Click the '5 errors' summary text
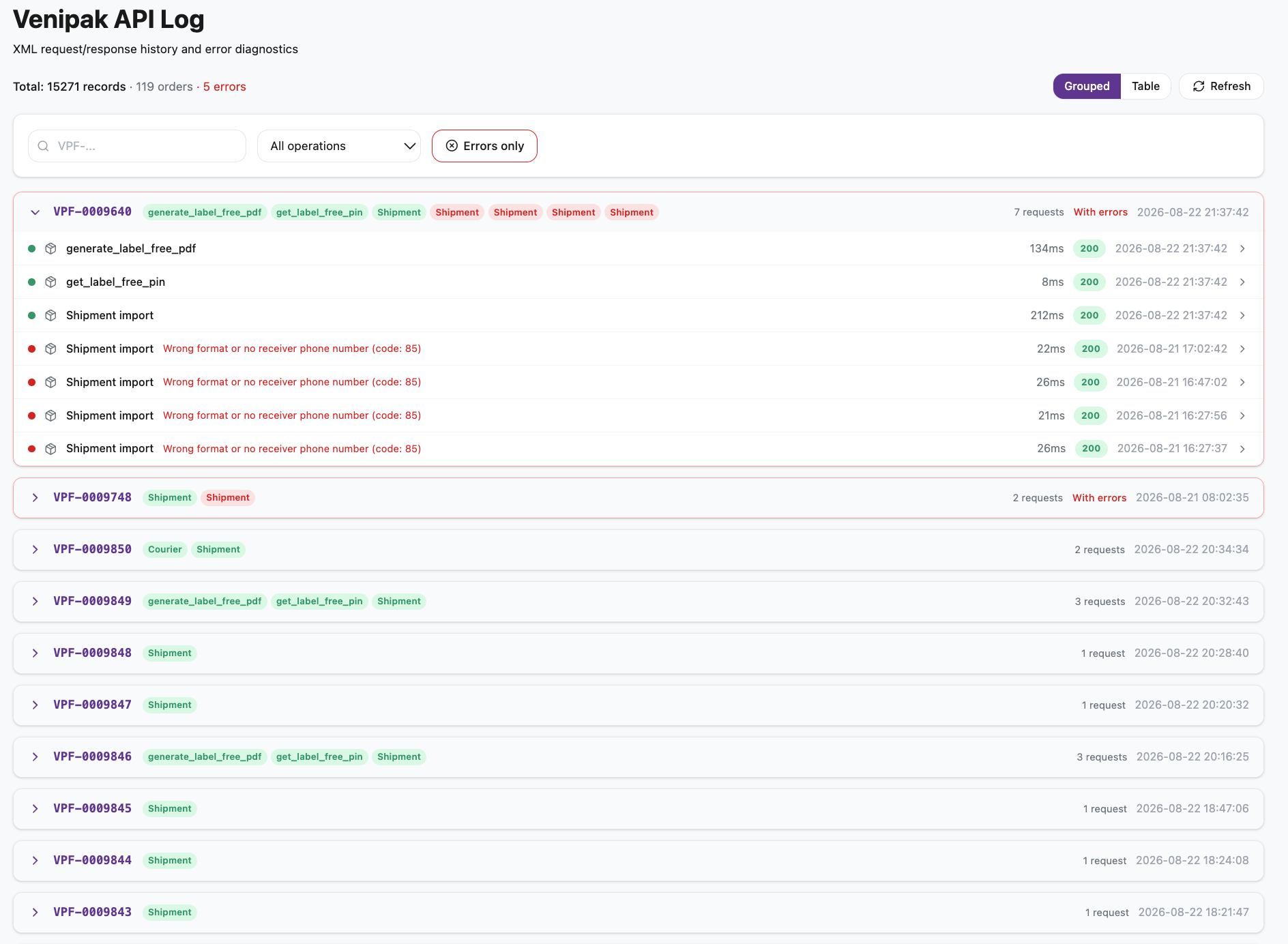This screenshot has width=1288, height=944. point(224,87)
